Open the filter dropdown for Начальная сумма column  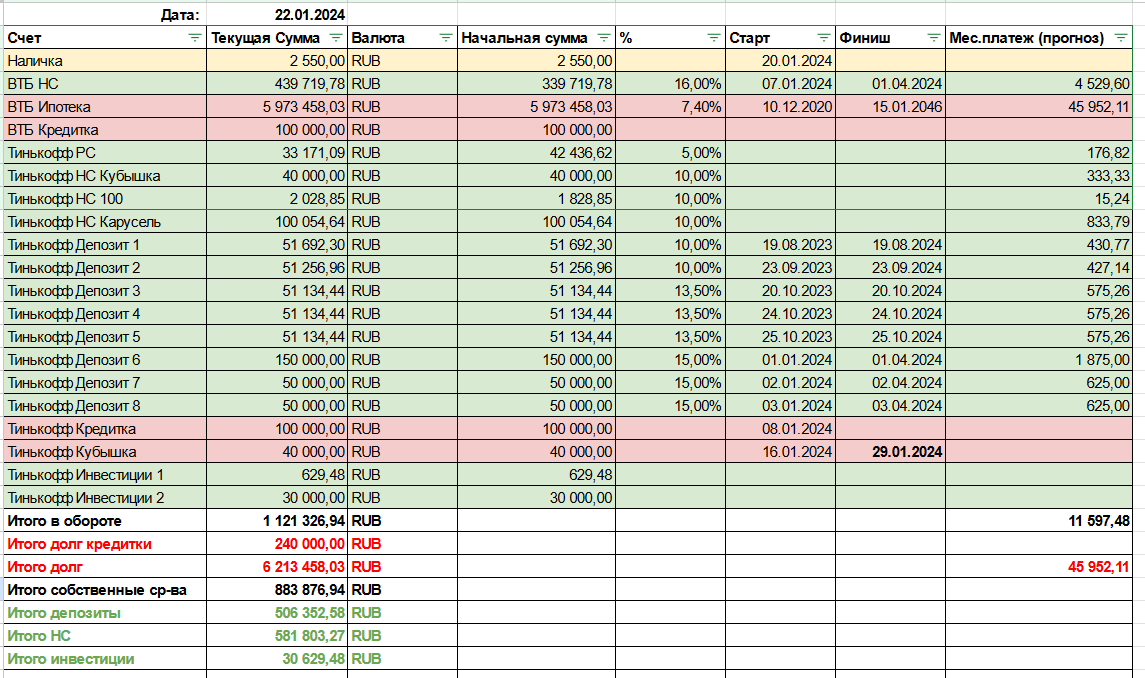pyautogui.click(x=604, y=38)
